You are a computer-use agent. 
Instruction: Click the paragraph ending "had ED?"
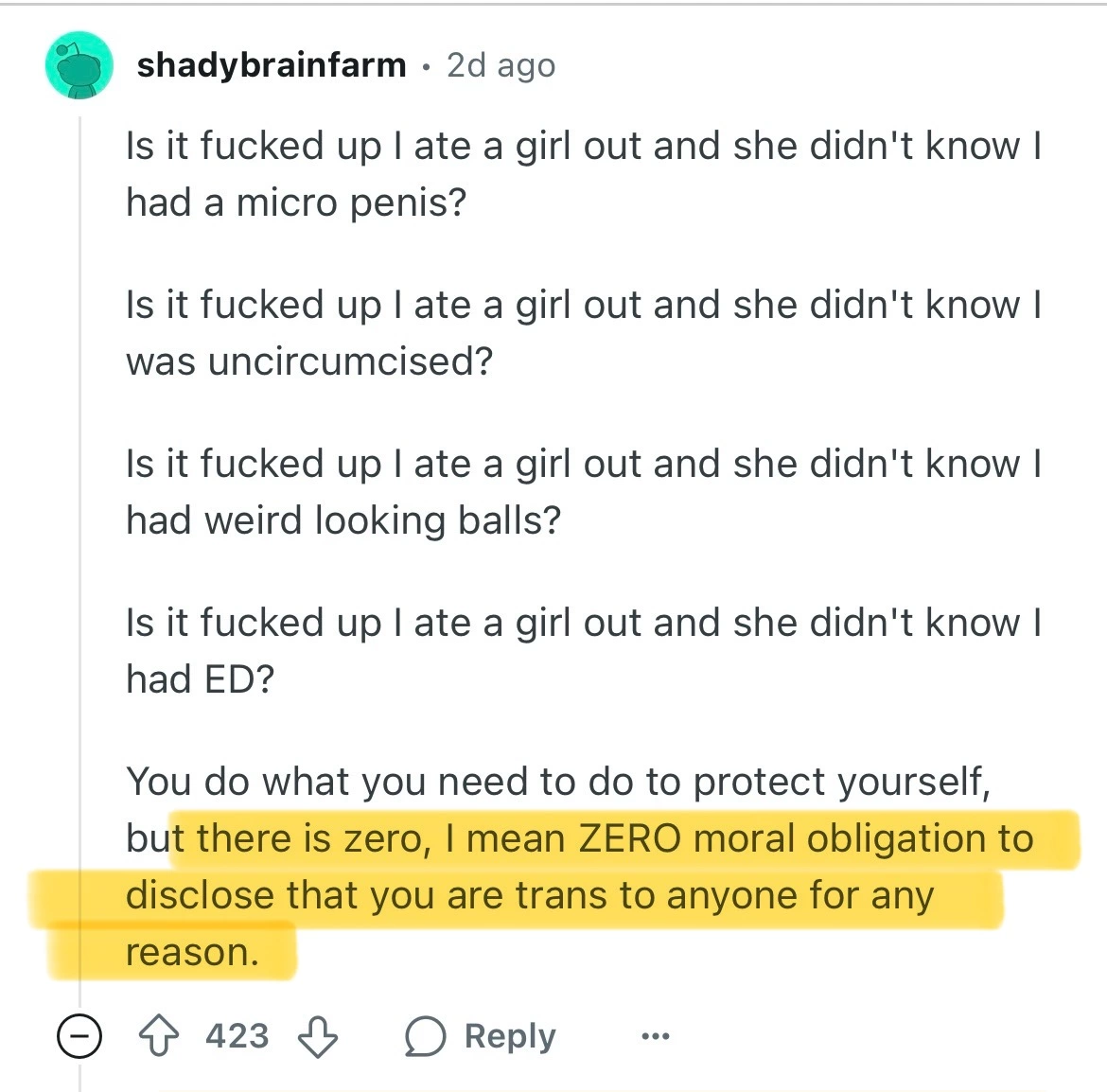(x=584, y=650)
